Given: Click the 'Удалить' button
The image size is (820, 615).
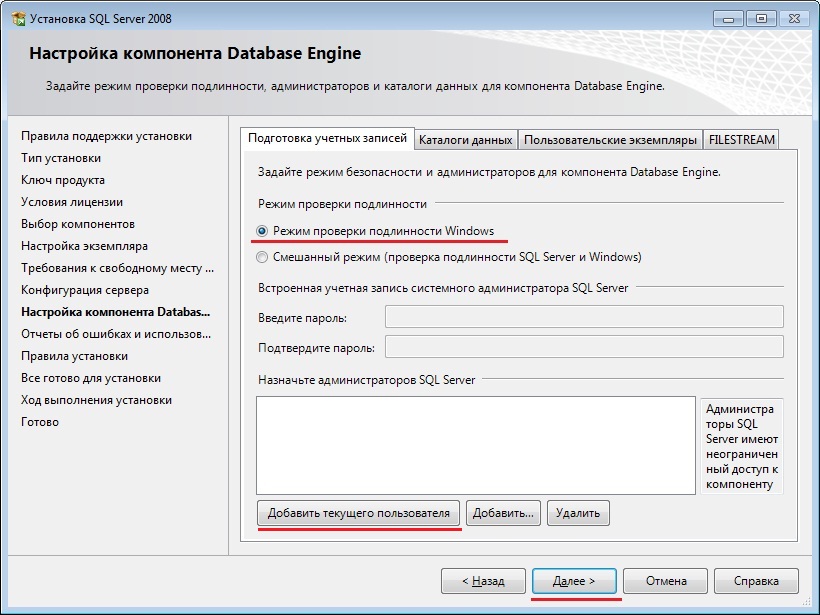Looking at the screenshot, I should pyautogui.click(x=578, y=513).
